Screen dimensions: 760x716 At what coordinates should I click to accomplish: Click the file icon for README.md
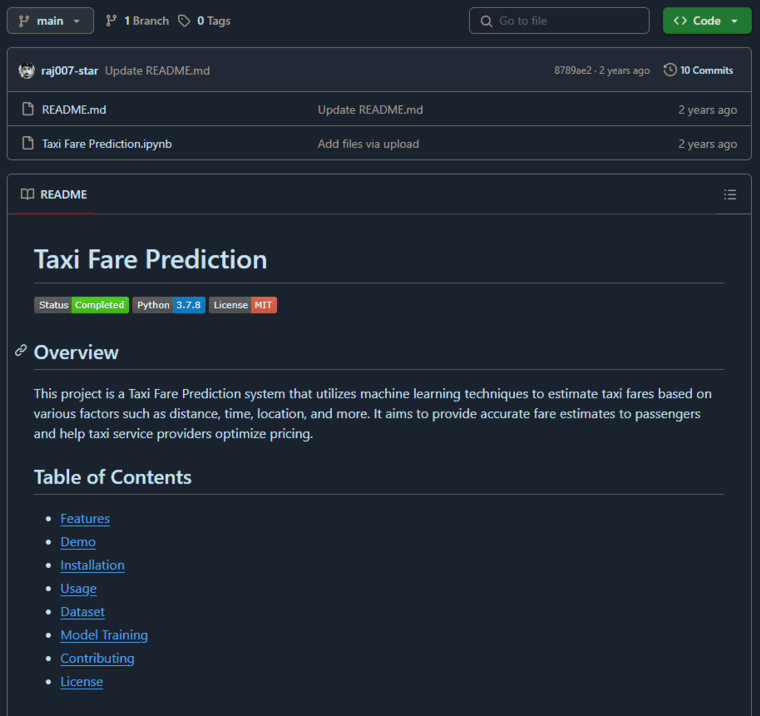coord(28,110)
